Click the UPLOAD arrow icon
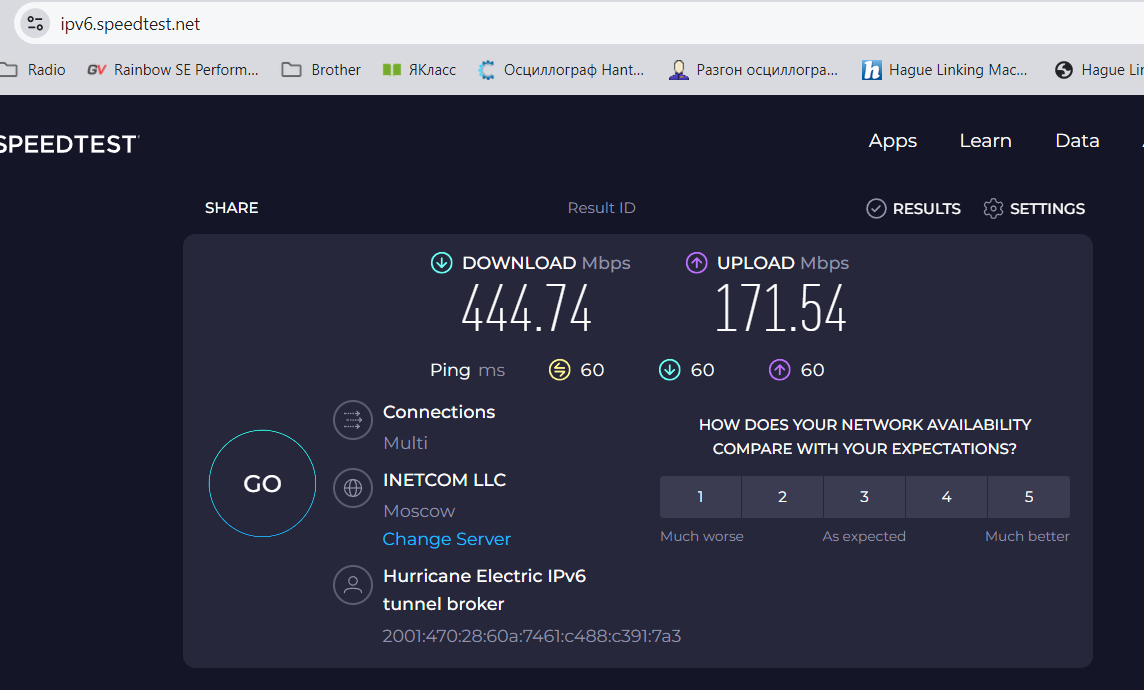 (697, 263)
